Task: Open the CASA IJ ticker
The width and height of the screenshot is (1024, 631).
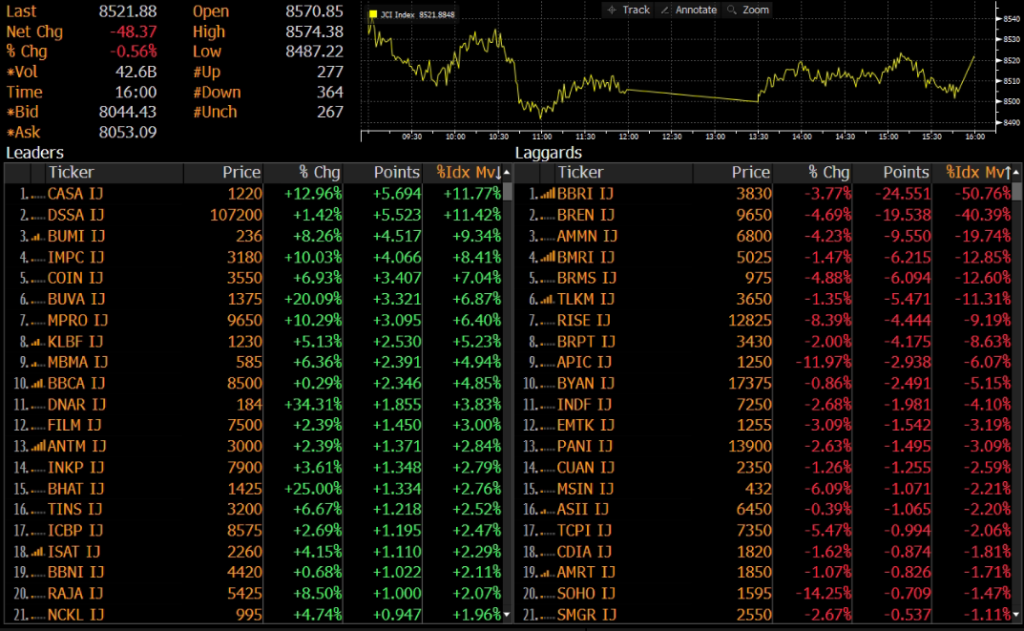Action: pos(75,194)
